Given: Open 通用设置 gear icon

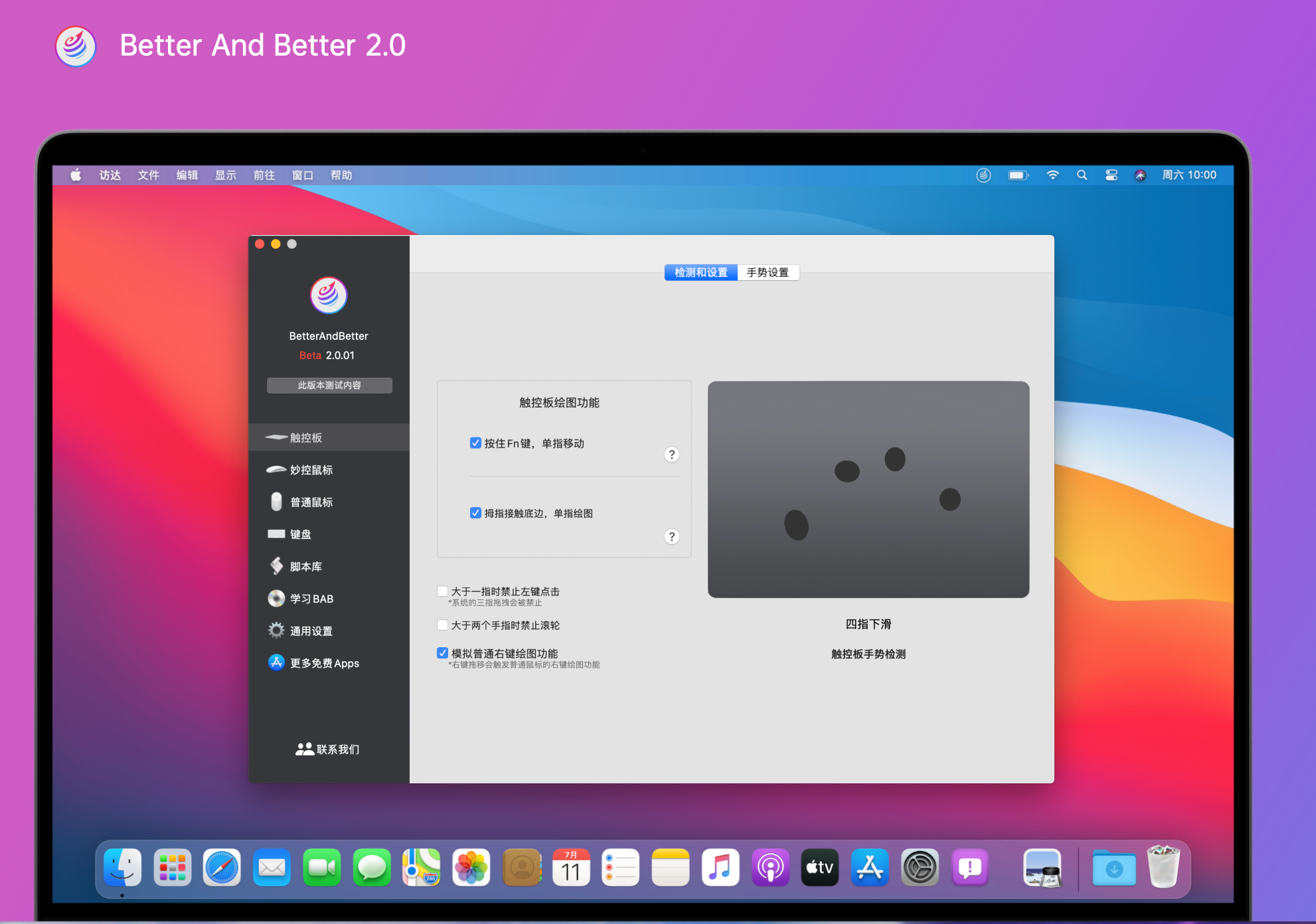Looking at the screenshot, I should 276,631.
